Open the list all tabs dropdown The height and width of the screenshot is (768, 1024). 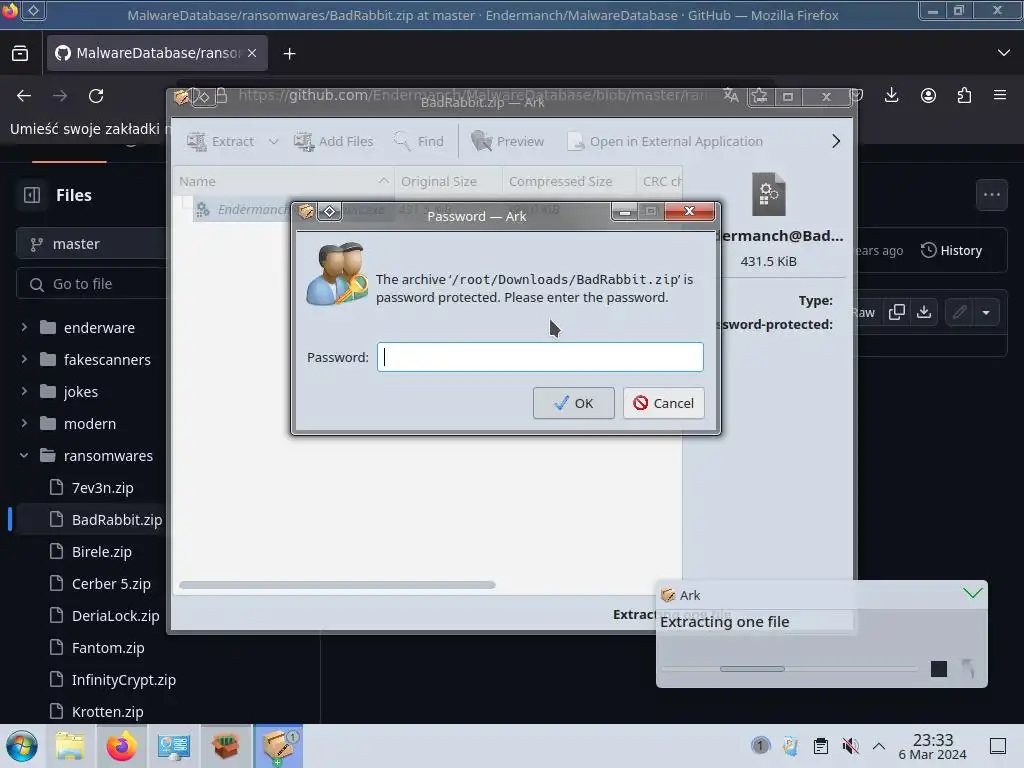[1004, 53]
